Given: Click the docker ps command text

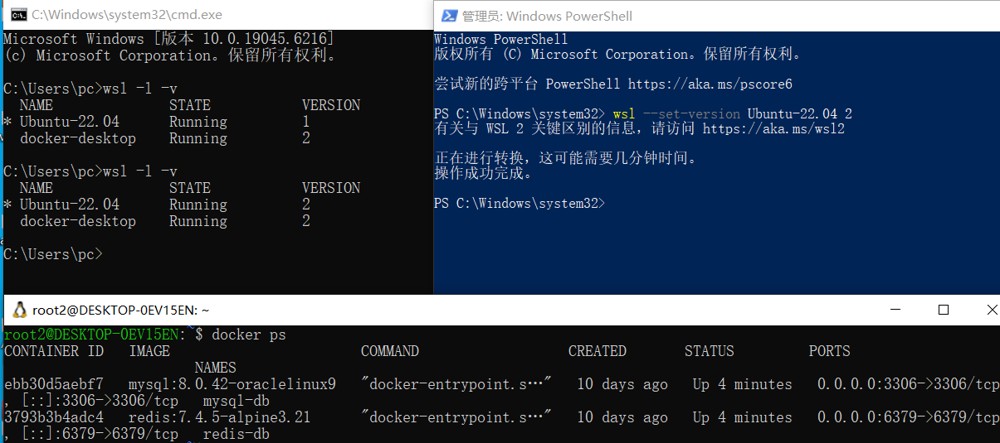Looking at the screenshot, I should (249, 334).
